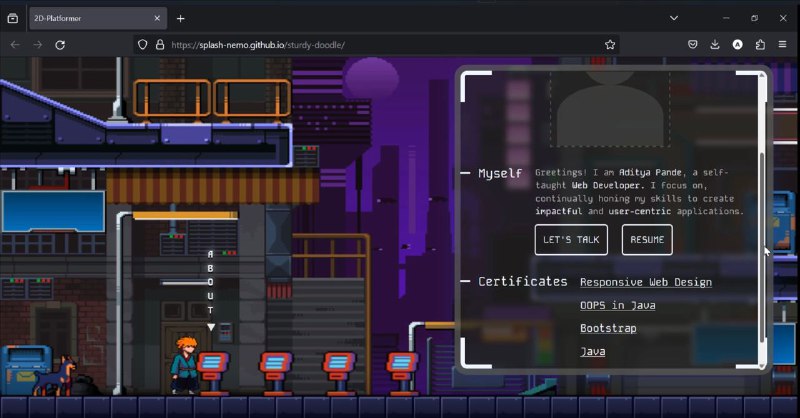Open the Java certificate link
This screenshot has width=800, height=418.
coord(592,352)
